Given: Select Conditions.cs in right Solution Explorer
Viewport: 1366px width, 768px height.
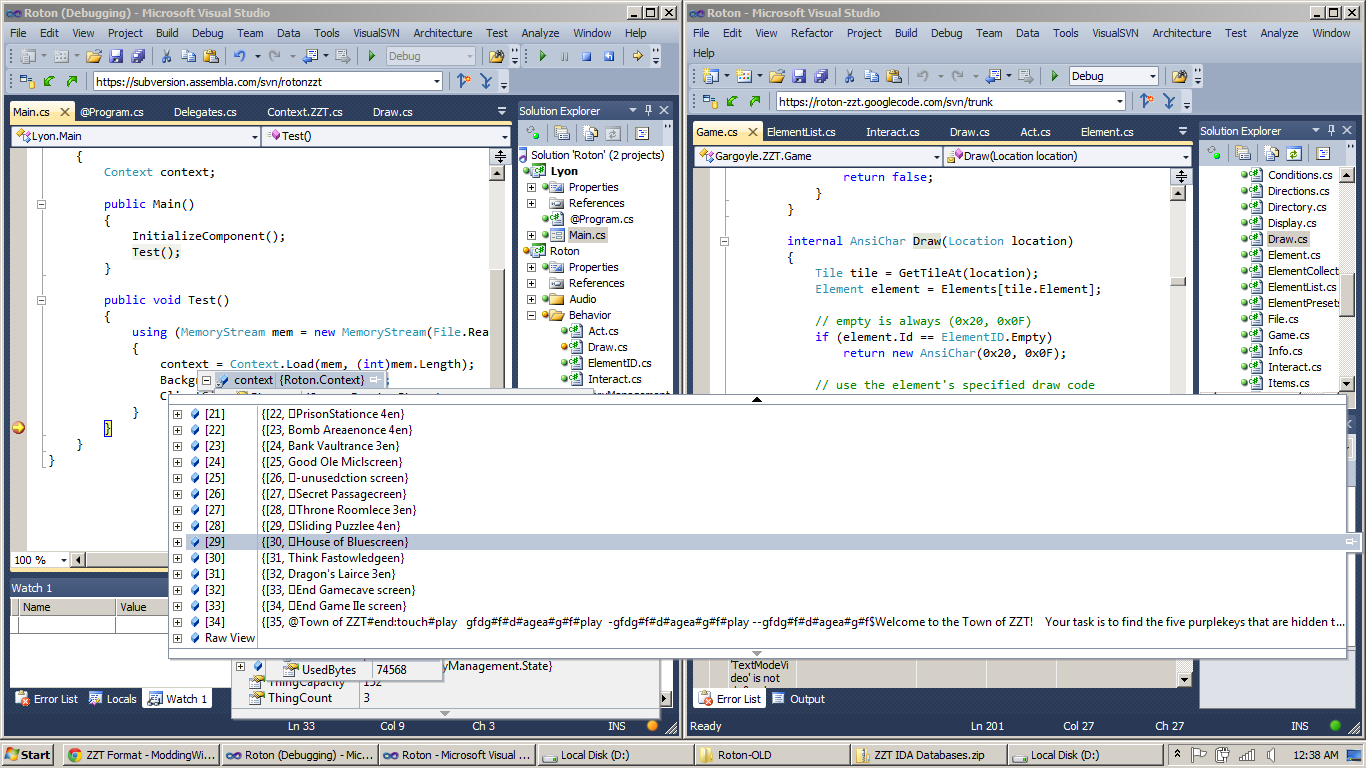Looking at the screenshot, I should pyautogui.click(x=1300, y=175).
